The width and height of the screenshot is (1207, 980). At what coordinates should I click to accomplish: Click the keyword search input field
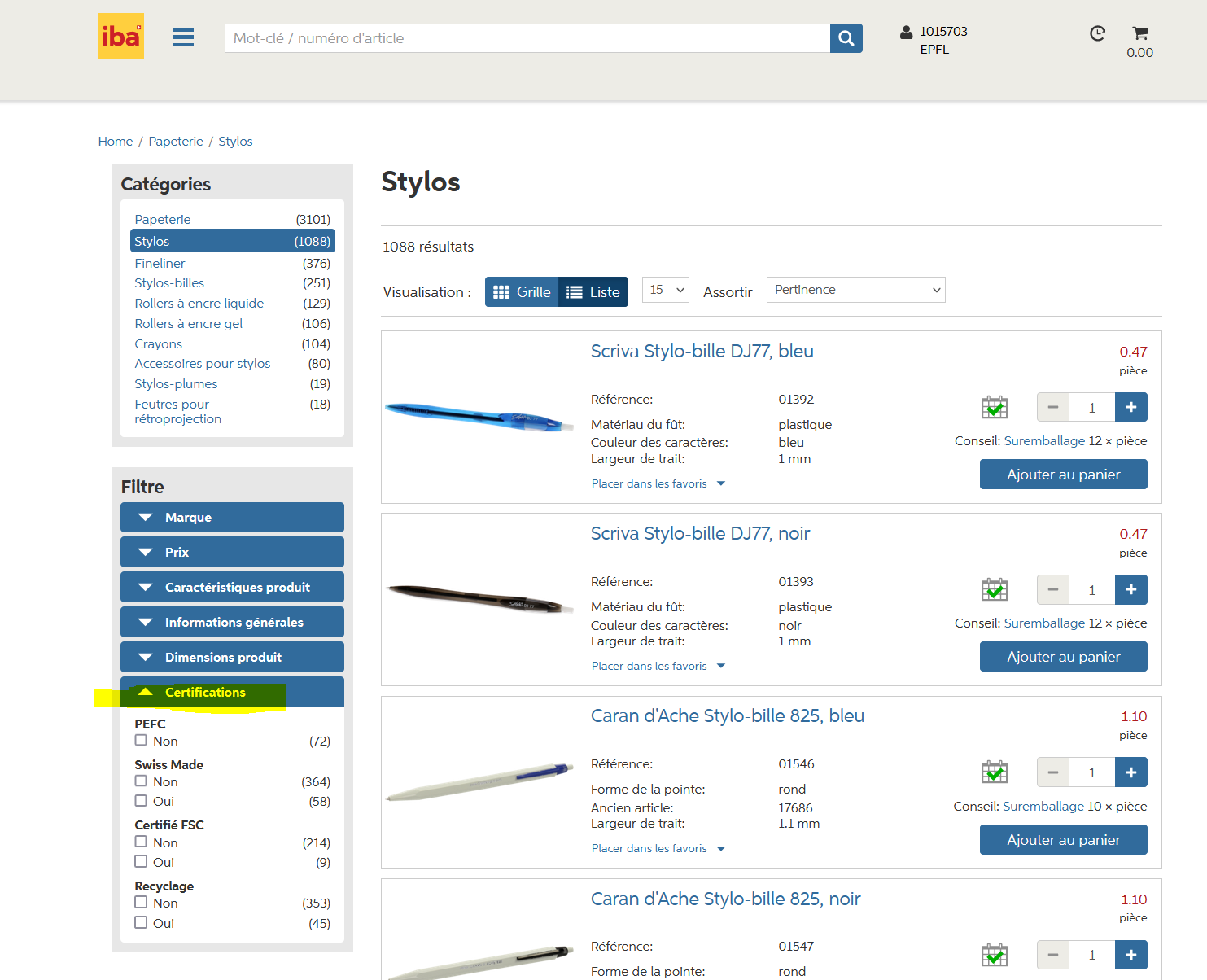click(527, 38)
